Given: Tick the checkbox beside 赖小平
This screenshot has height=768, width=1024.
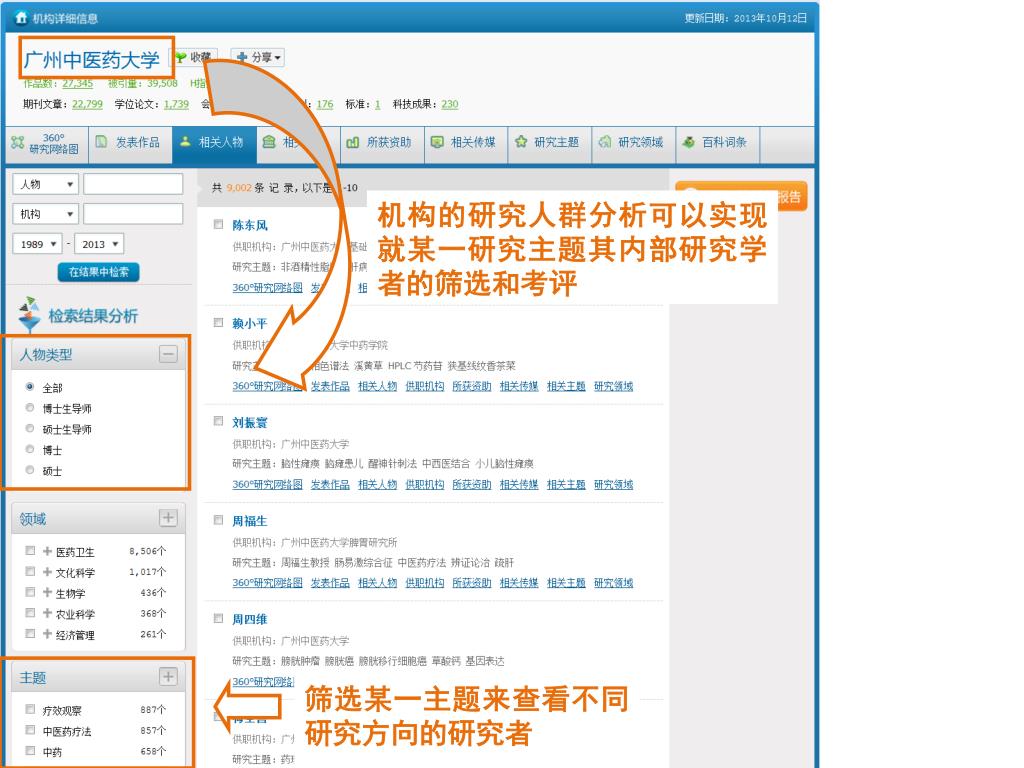Looking at the screenshot, I should [219, 323].
